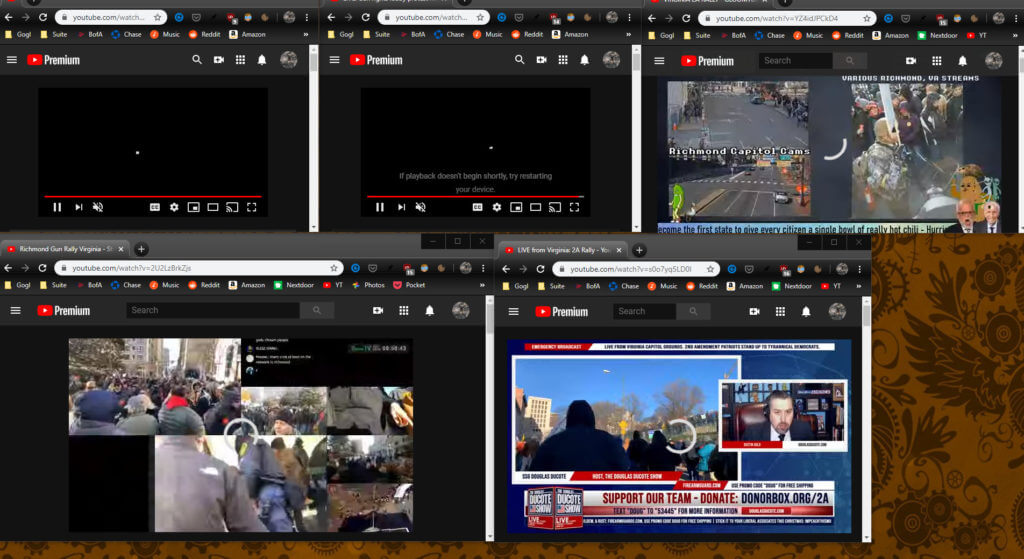The width and height of the screenshot is (1024, 559).
Task: Click YouTube Premium logo in top-middle window
Action: click(376, 59)
